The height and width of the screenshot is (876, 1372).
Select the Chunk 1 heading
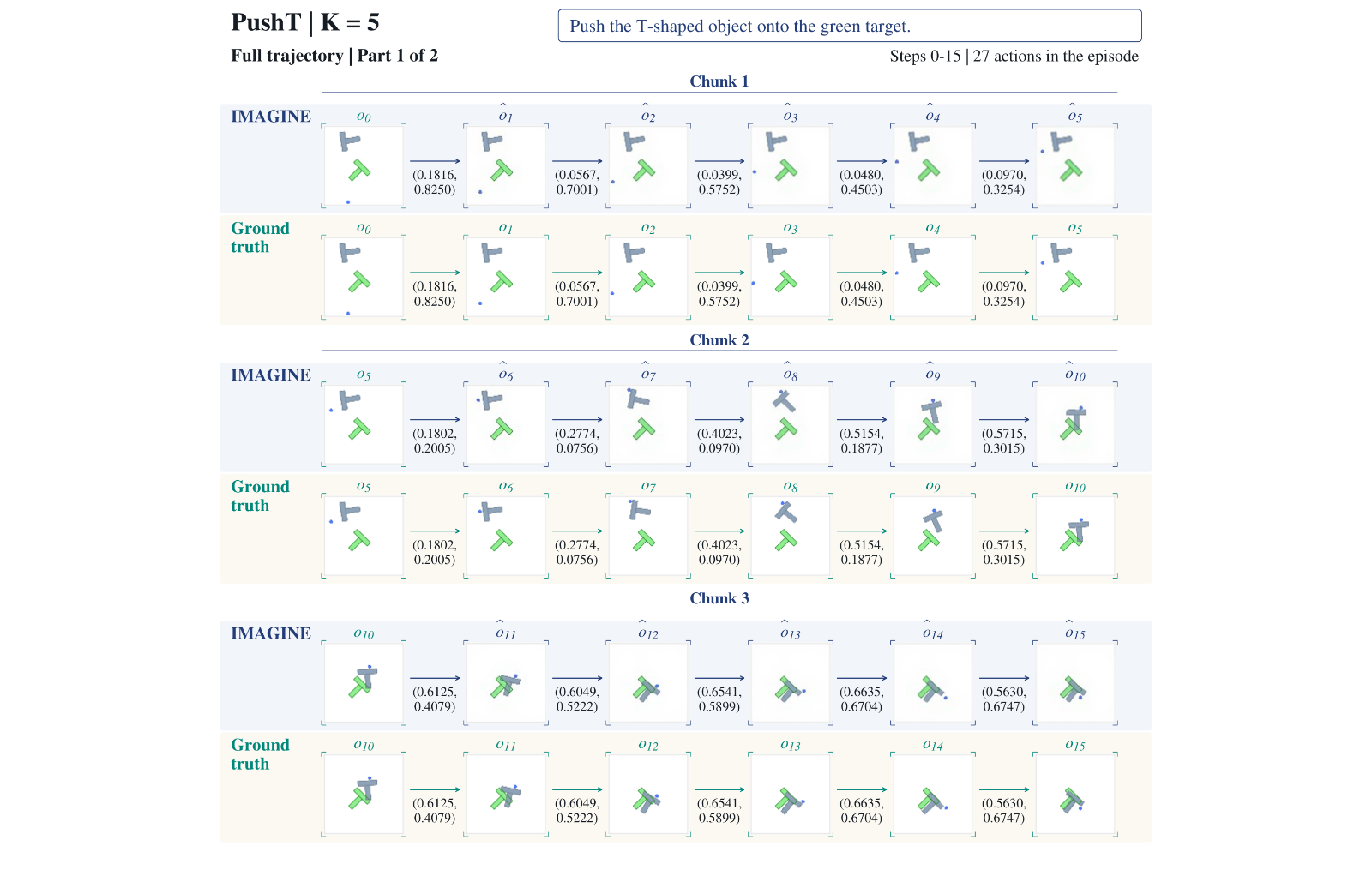point(719,81)
